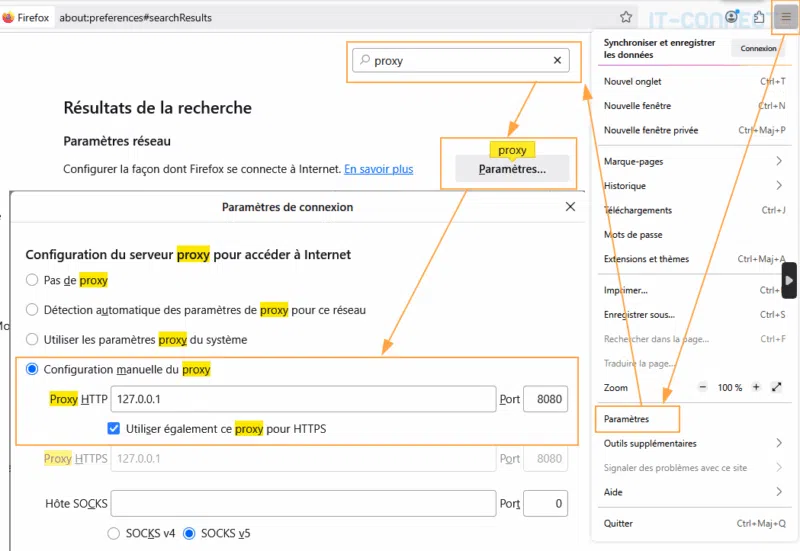This screenshot has height=551, width=800.
Task: Click the Paramètres réseau heading
Action: [117, 141]
